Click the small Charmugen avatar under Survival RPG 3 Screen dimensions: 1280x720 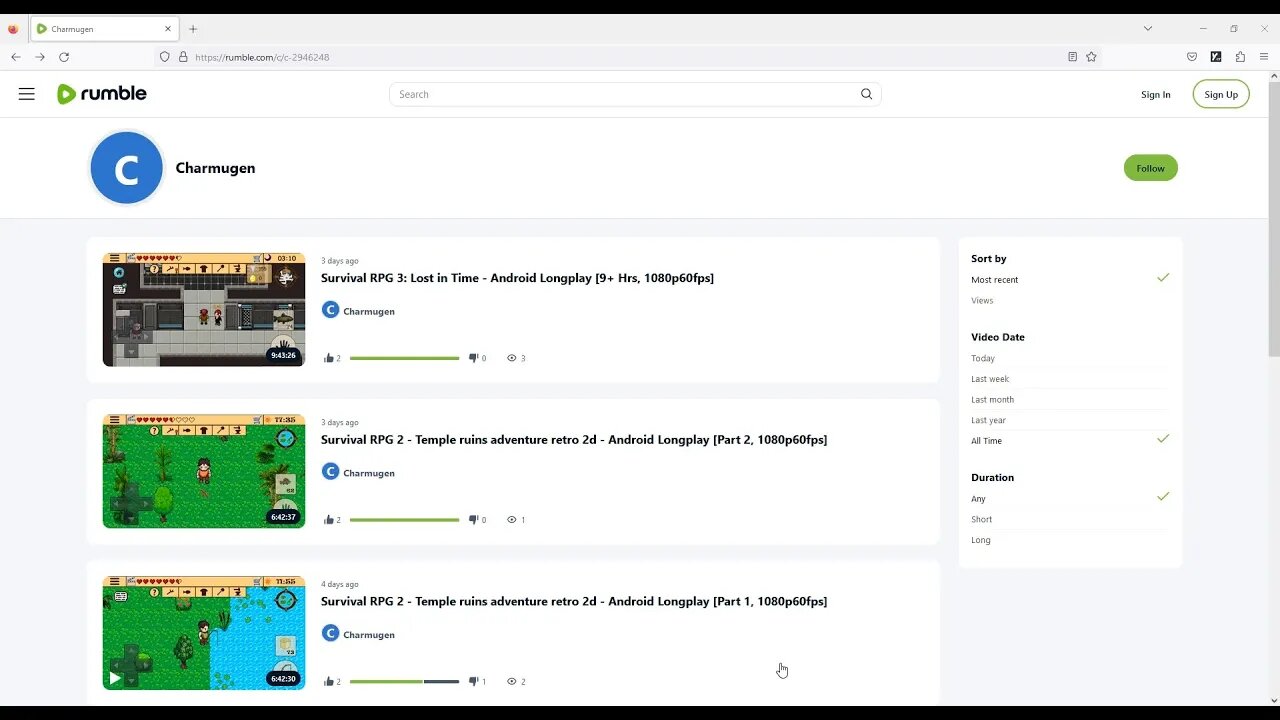(x=330, y=310)
